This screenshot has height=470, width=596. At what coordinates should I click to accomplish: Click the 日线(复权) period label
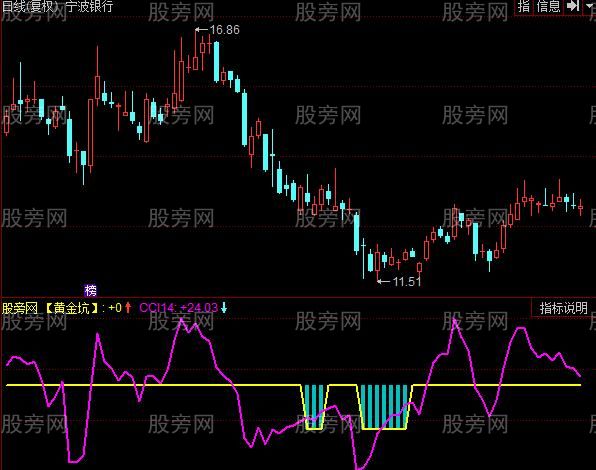click(30, 6)
